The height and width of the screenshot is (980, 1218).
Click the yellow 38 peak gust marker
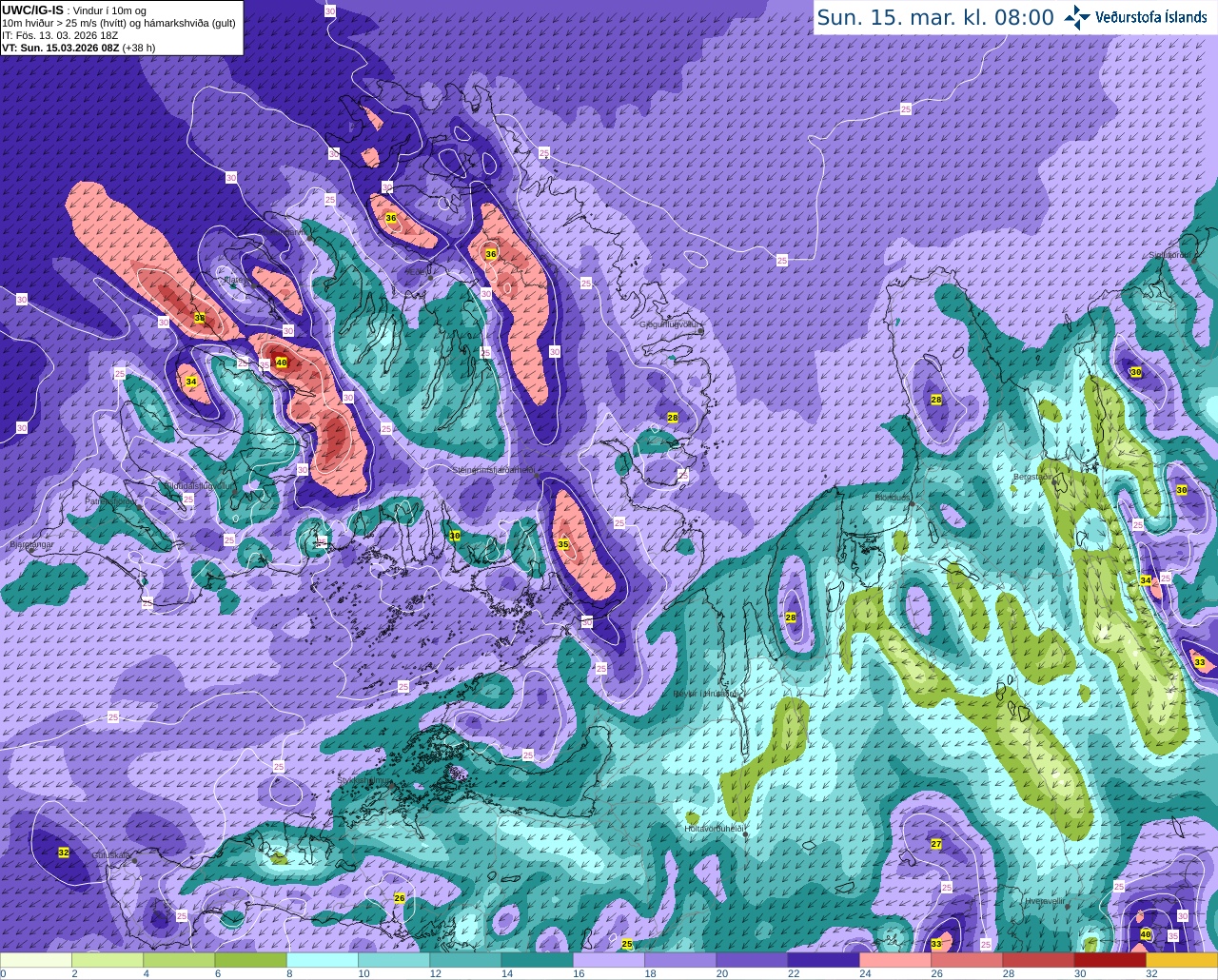point(200,318)
